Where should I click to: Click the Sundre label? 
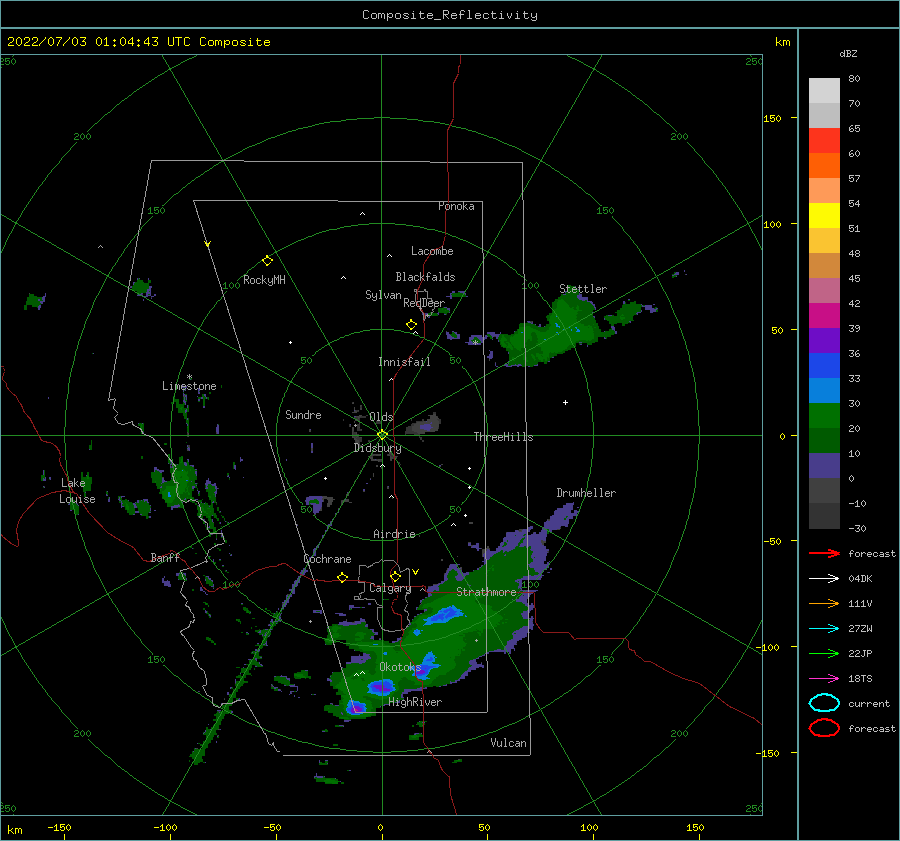(303, 415)
